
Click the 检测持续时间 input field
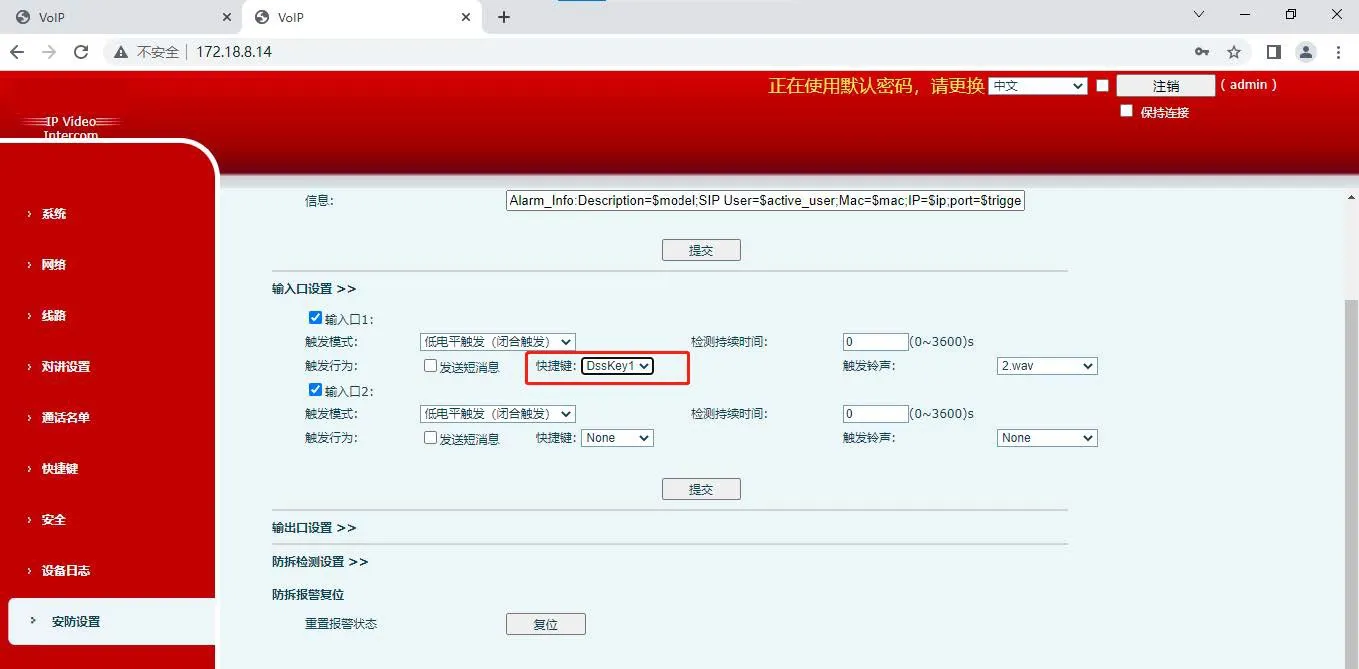coord(874,341)
